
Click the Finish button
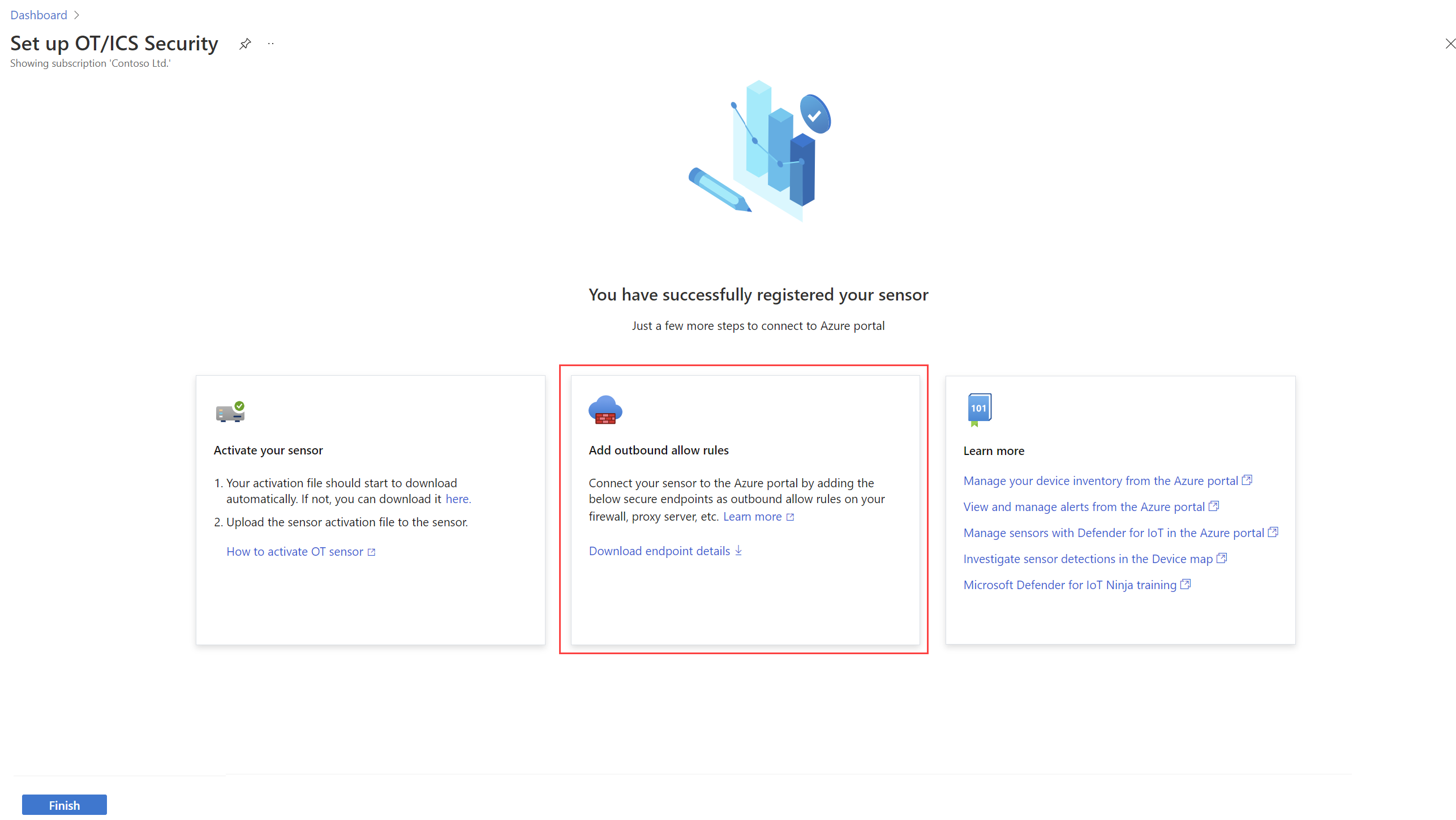click(x=64, y=804)
